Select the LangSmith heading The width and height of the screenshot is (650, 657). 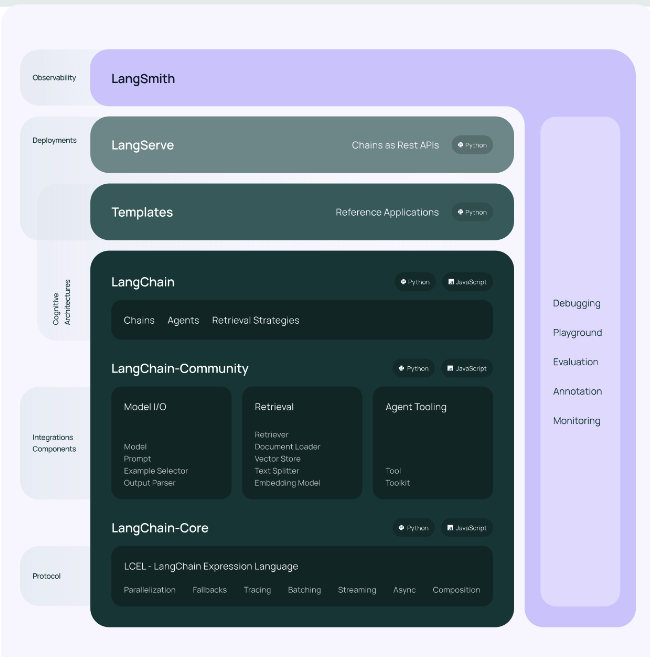pos(143,79)
